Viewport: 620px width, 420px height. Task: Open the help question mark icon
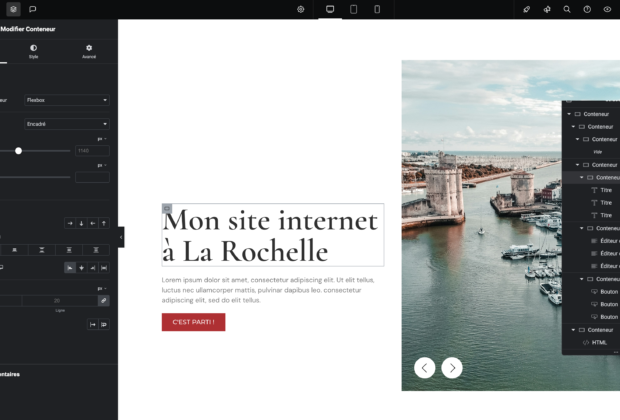coord(587,9)
